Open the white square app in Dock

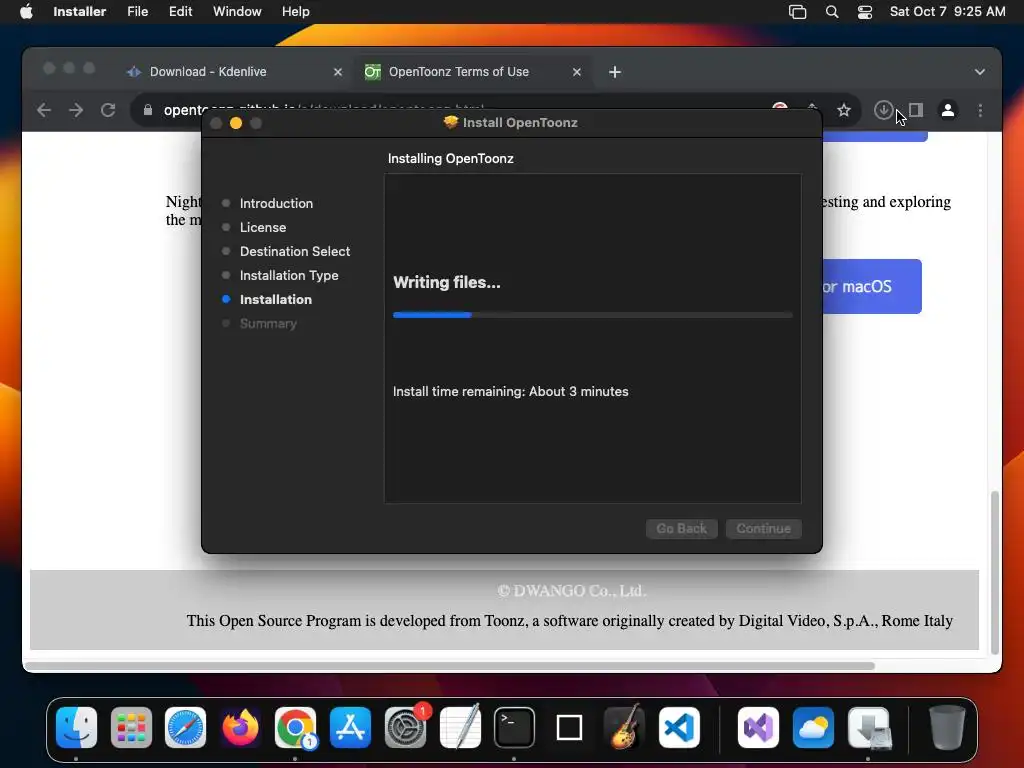click(569, 727)
